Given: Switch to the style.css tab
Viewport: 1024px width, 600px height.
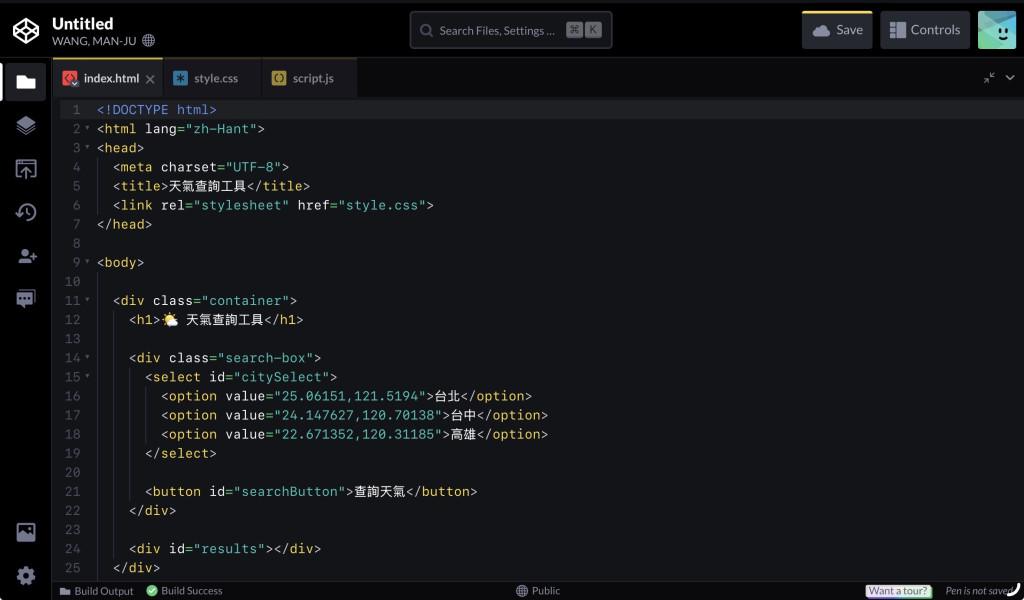Looking at the screenshot, I should pos(213,78).
